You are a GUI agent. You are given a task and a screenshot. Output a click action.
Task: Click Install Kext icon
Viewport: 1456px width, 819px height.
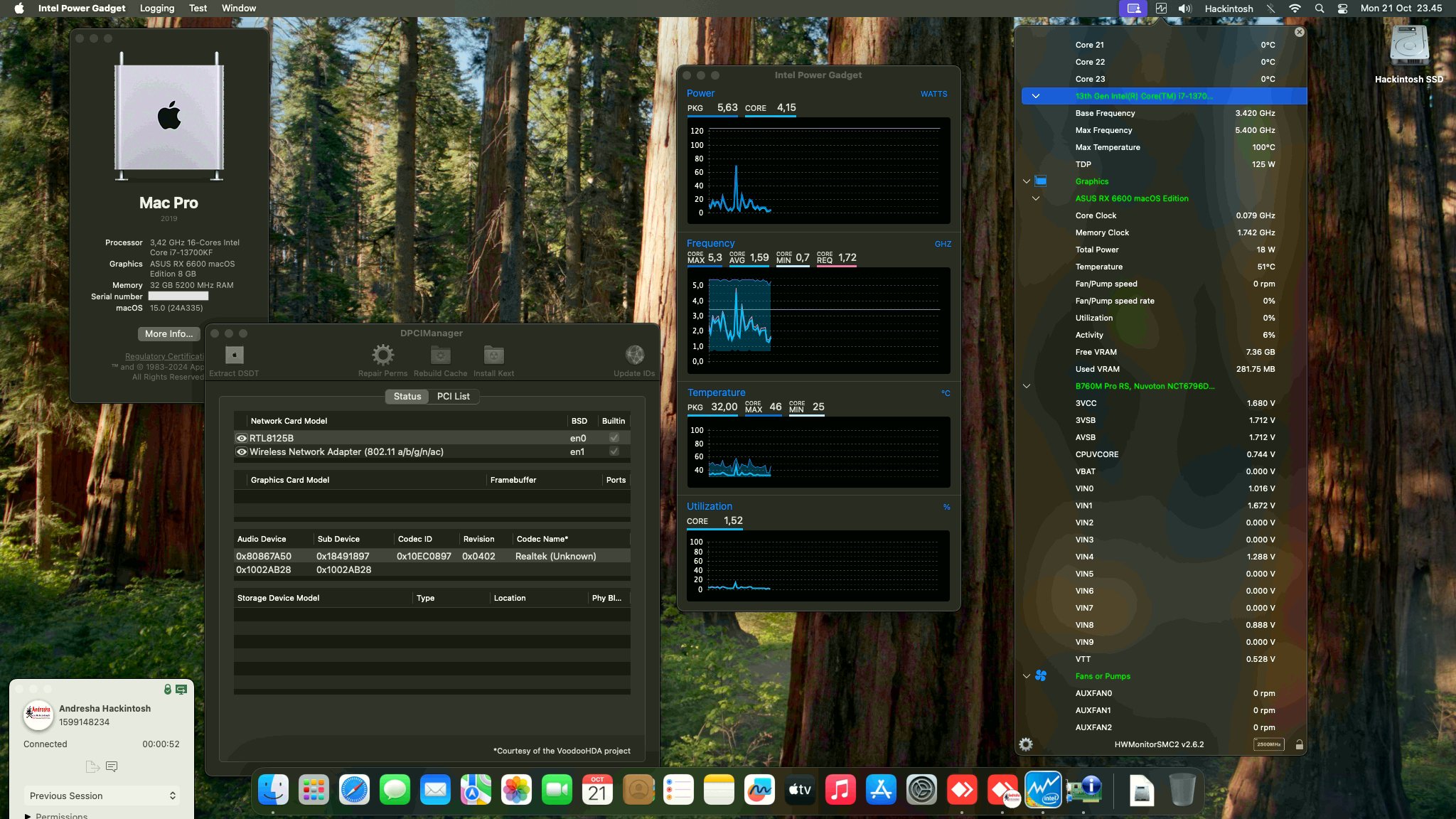click(x=493, y=355)
